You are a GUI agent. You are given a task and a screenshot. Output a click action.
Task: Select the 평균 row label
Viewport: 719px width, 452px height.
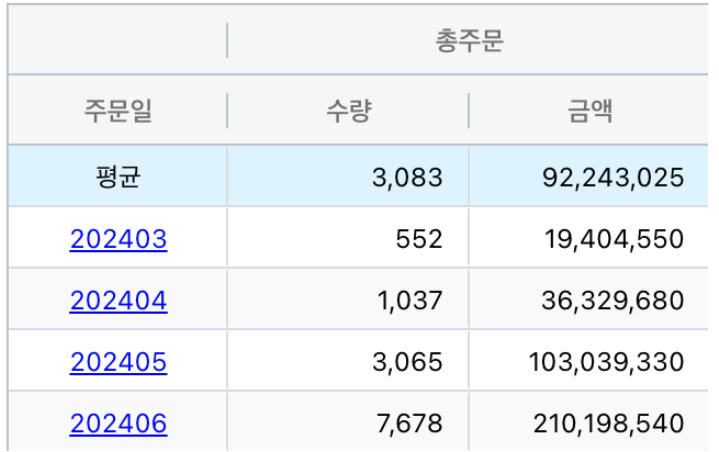pyautogui.click(x=118, y=176)
